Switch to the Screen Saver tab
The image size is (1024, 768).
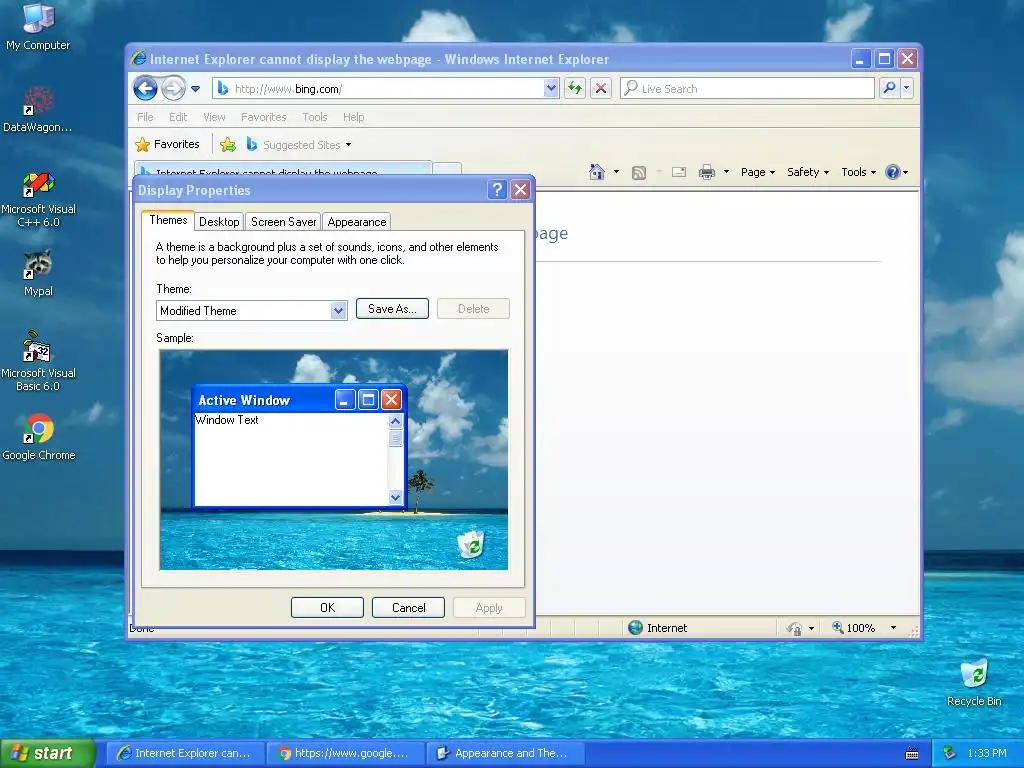click(283, 222)
